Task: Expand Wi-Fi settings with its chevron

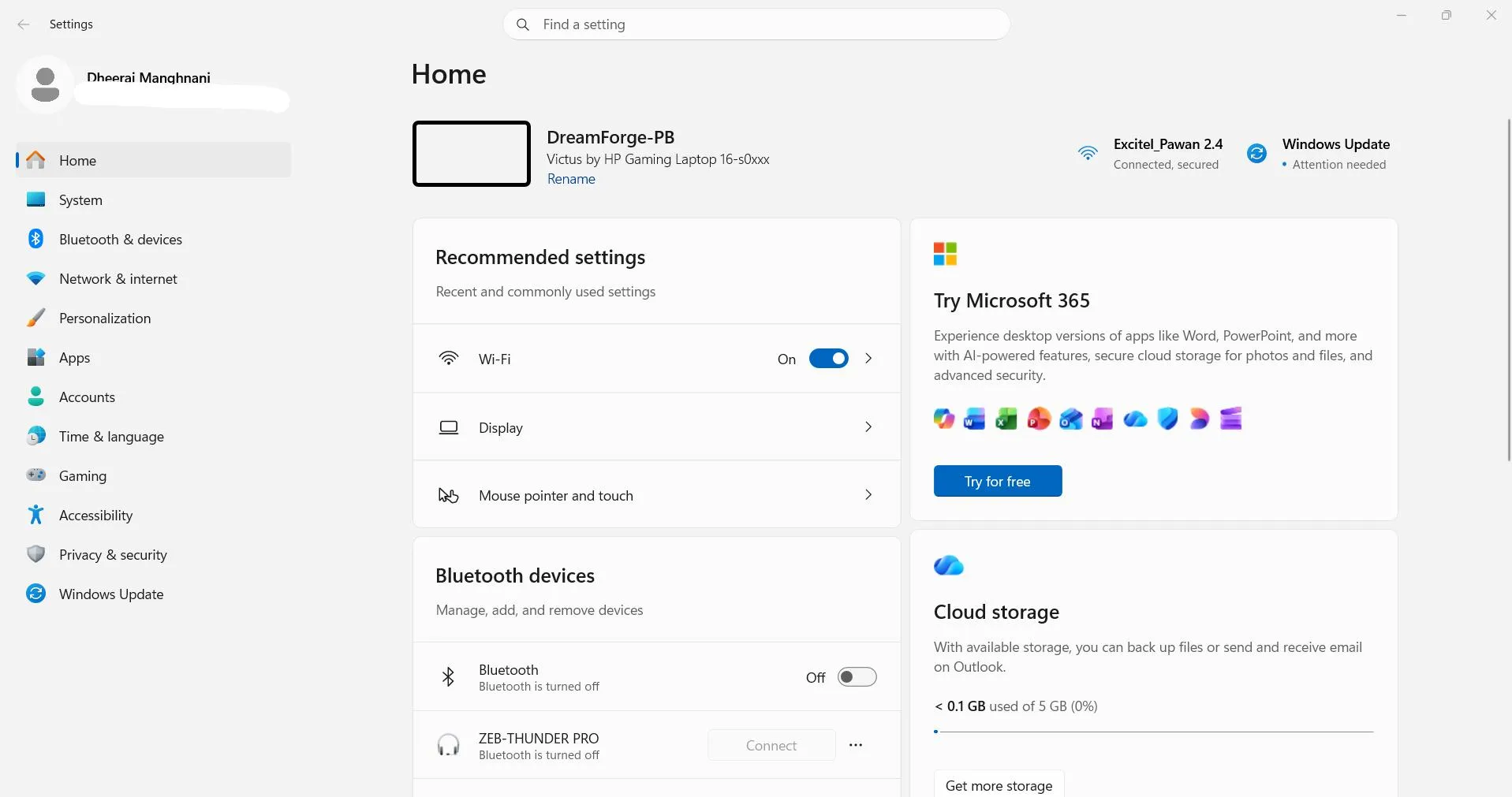Action: point(868,359)
